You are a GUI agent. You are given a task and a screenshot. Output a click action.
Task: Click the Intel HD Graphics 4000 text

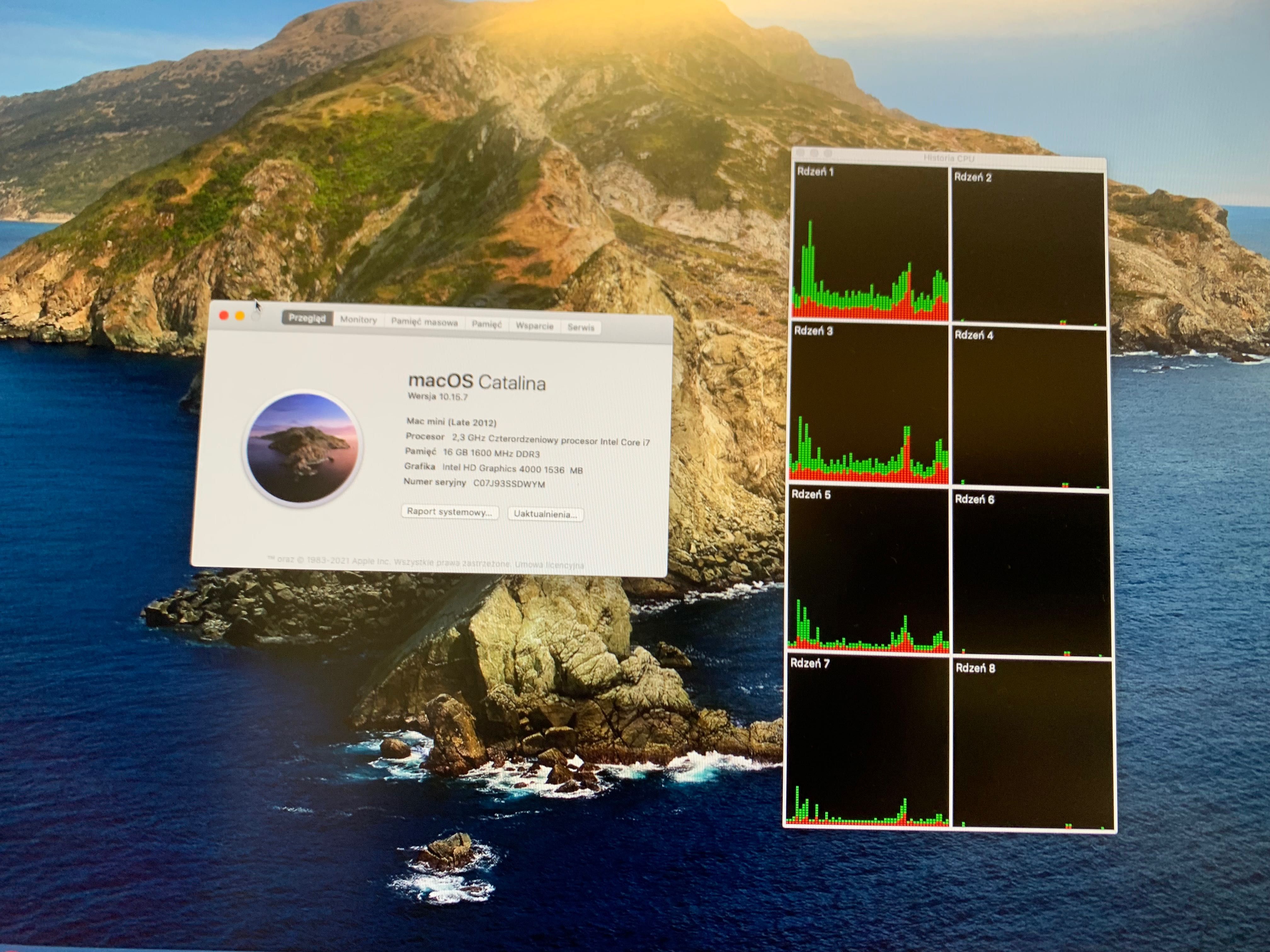pos(513,468)
